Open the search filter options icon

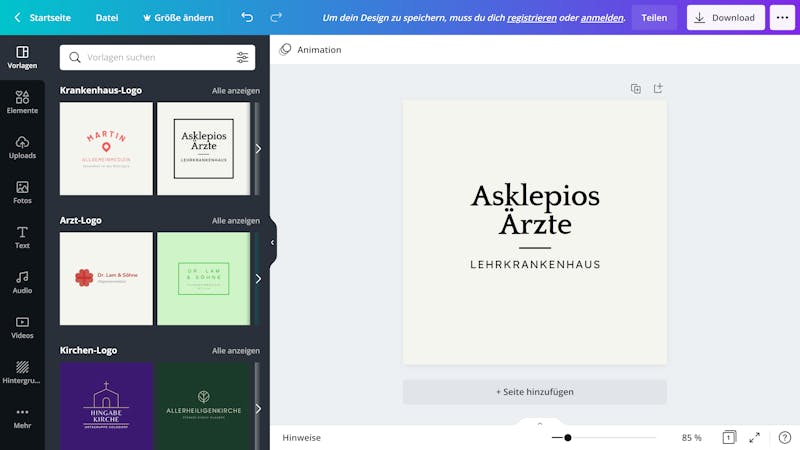242,57
